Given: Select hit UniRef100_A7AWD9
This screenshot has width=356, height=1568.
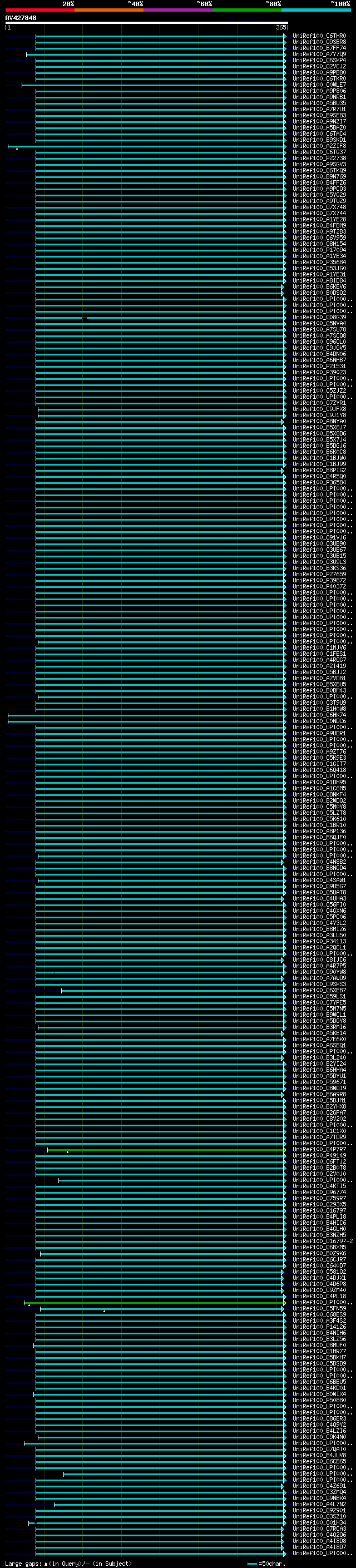Looking at the screenshot, I should coord(319,978).
